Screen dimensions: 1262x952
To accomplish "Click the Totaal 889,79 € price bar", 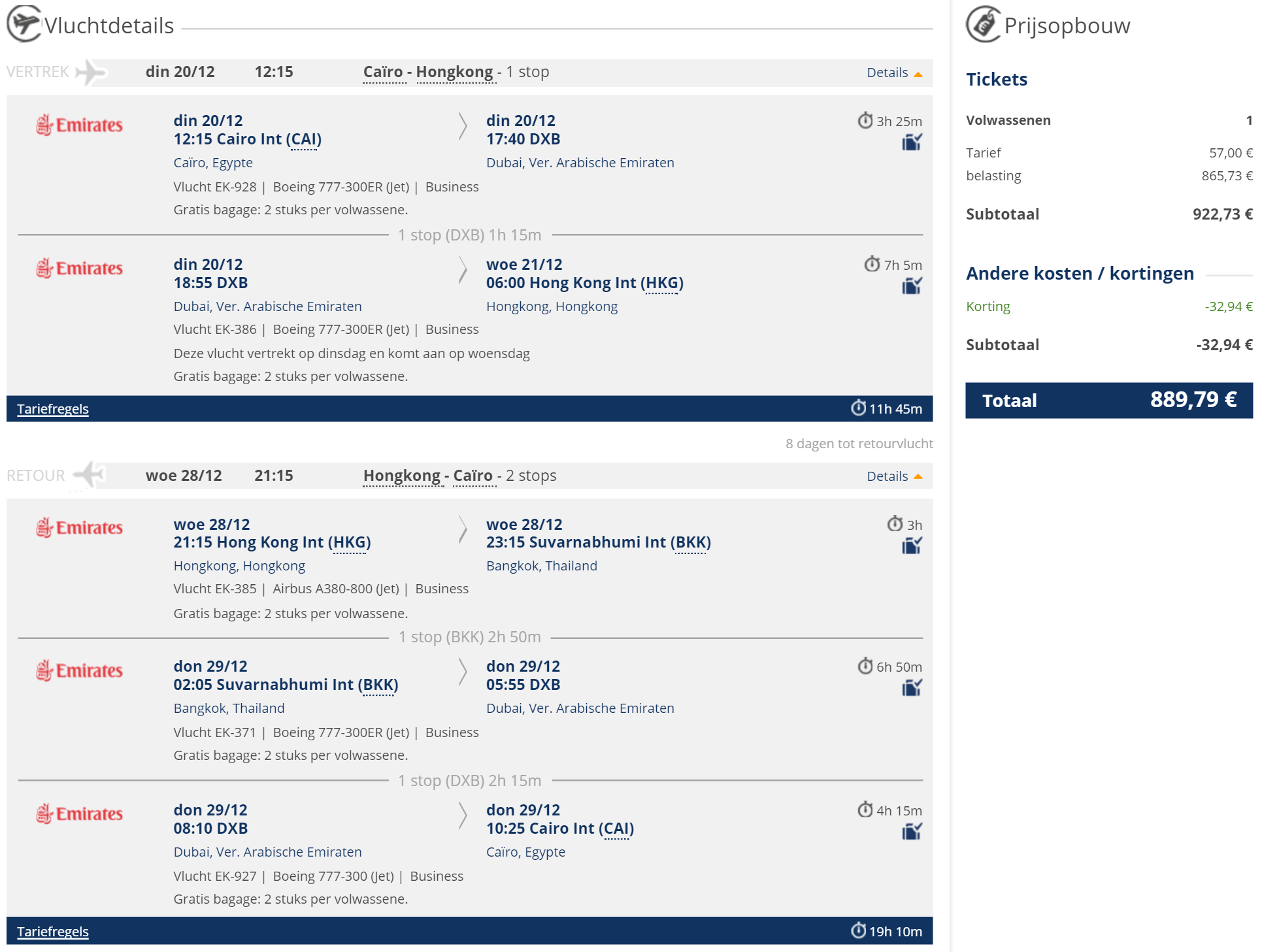I will coord(1109,400).
